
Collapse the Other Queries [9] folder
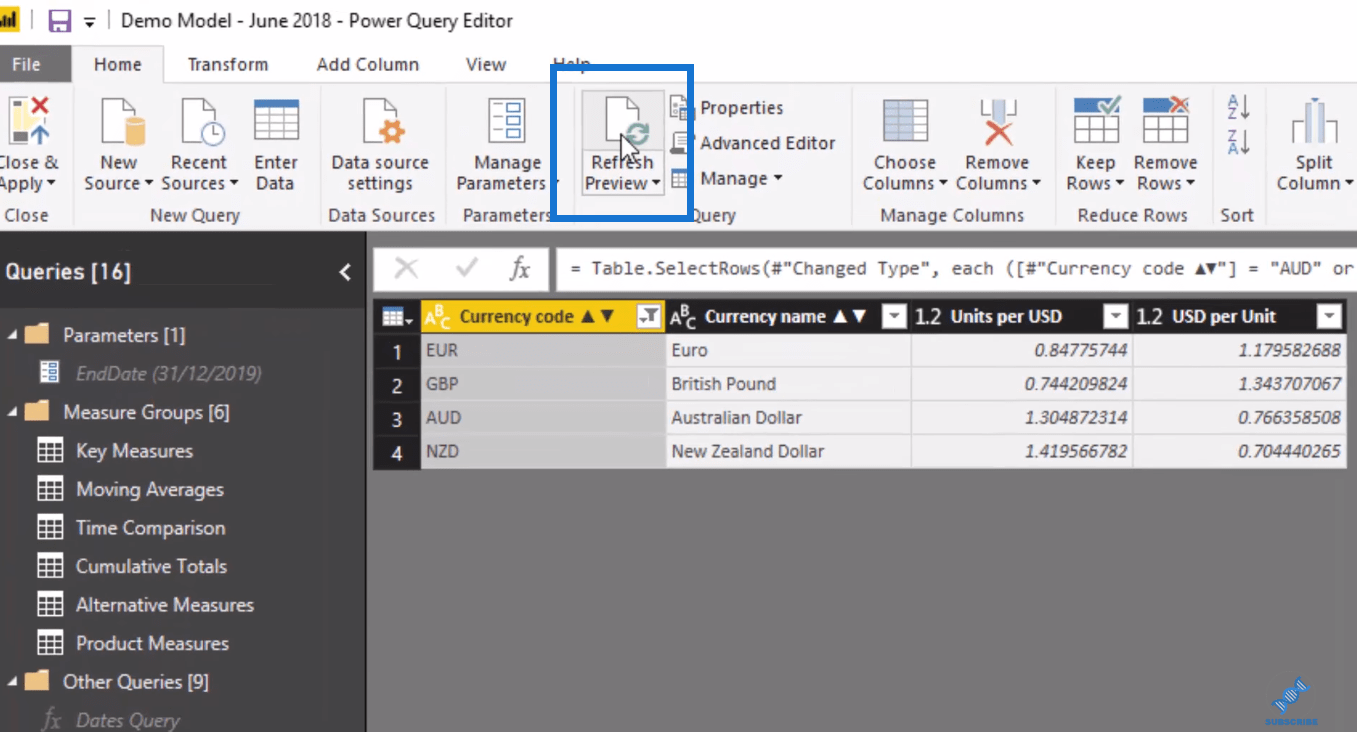[12, 681]
